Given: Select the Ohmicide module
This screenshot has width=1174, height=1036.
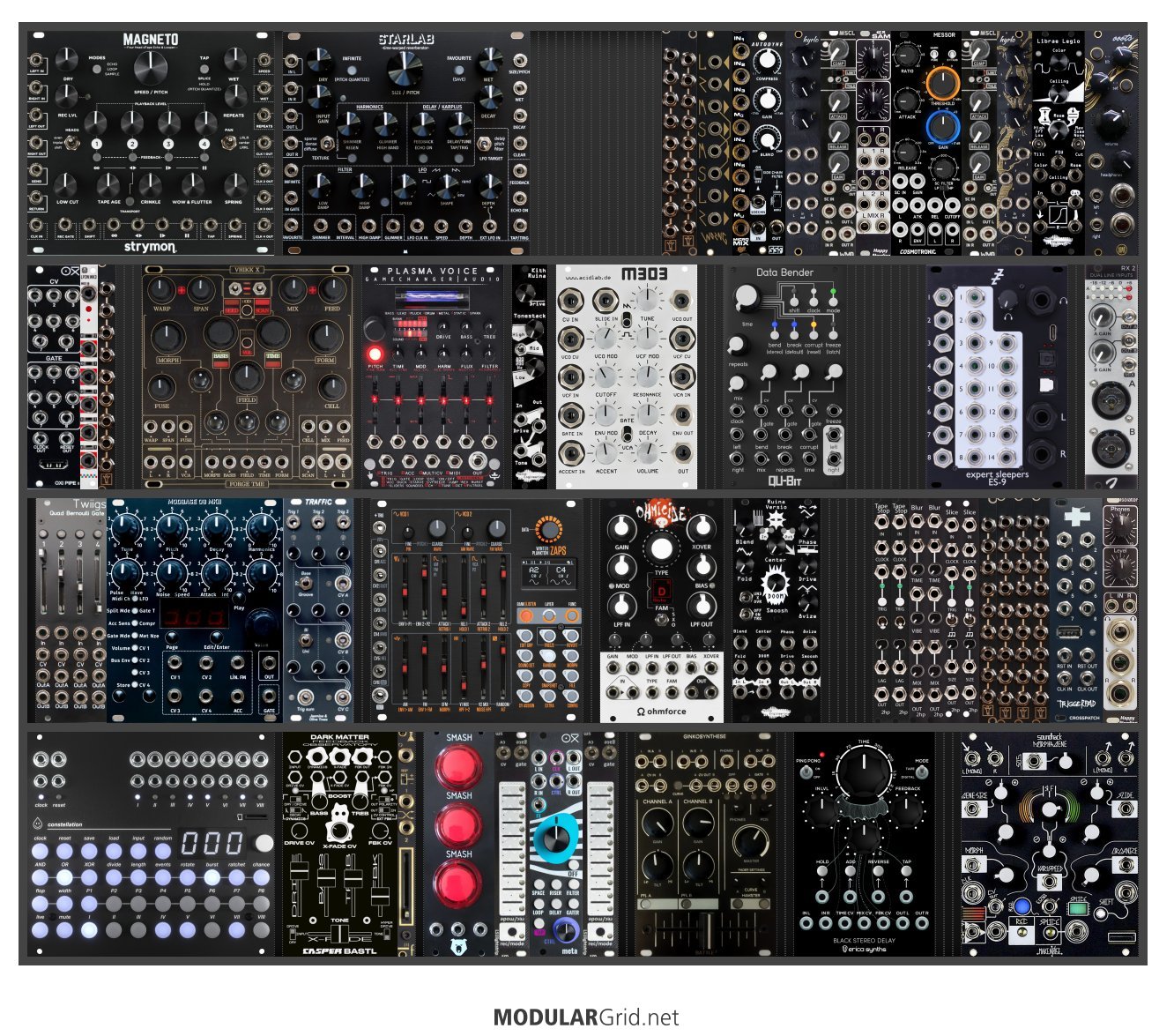Looking at the screenshot, I should point(662,609).
